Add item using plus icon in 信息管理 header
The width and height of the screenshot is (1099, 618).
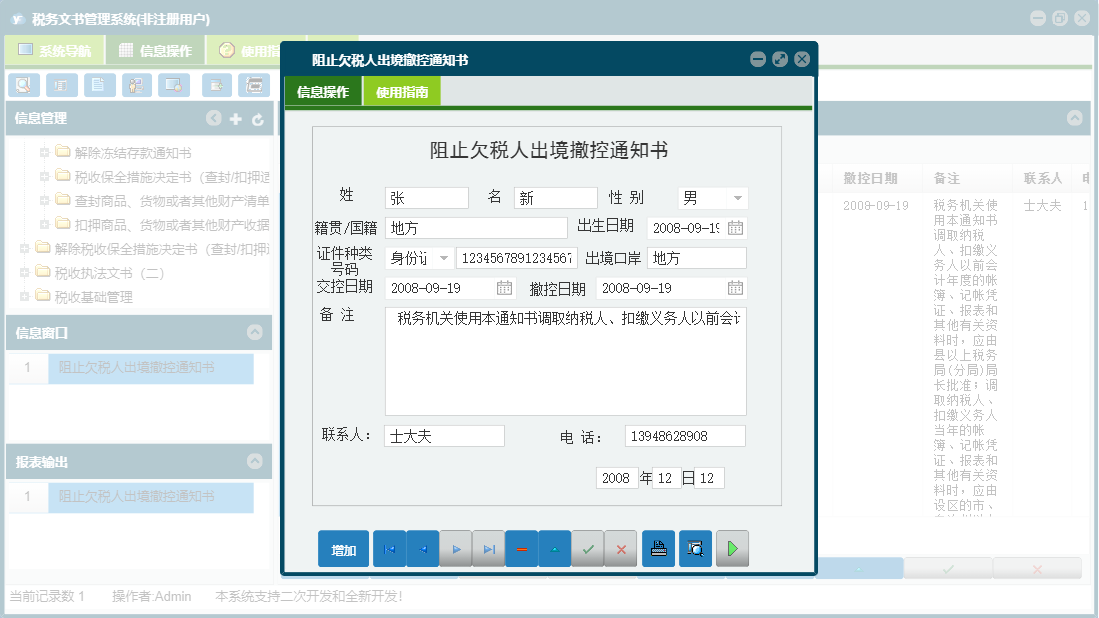(x=235, y=118)
